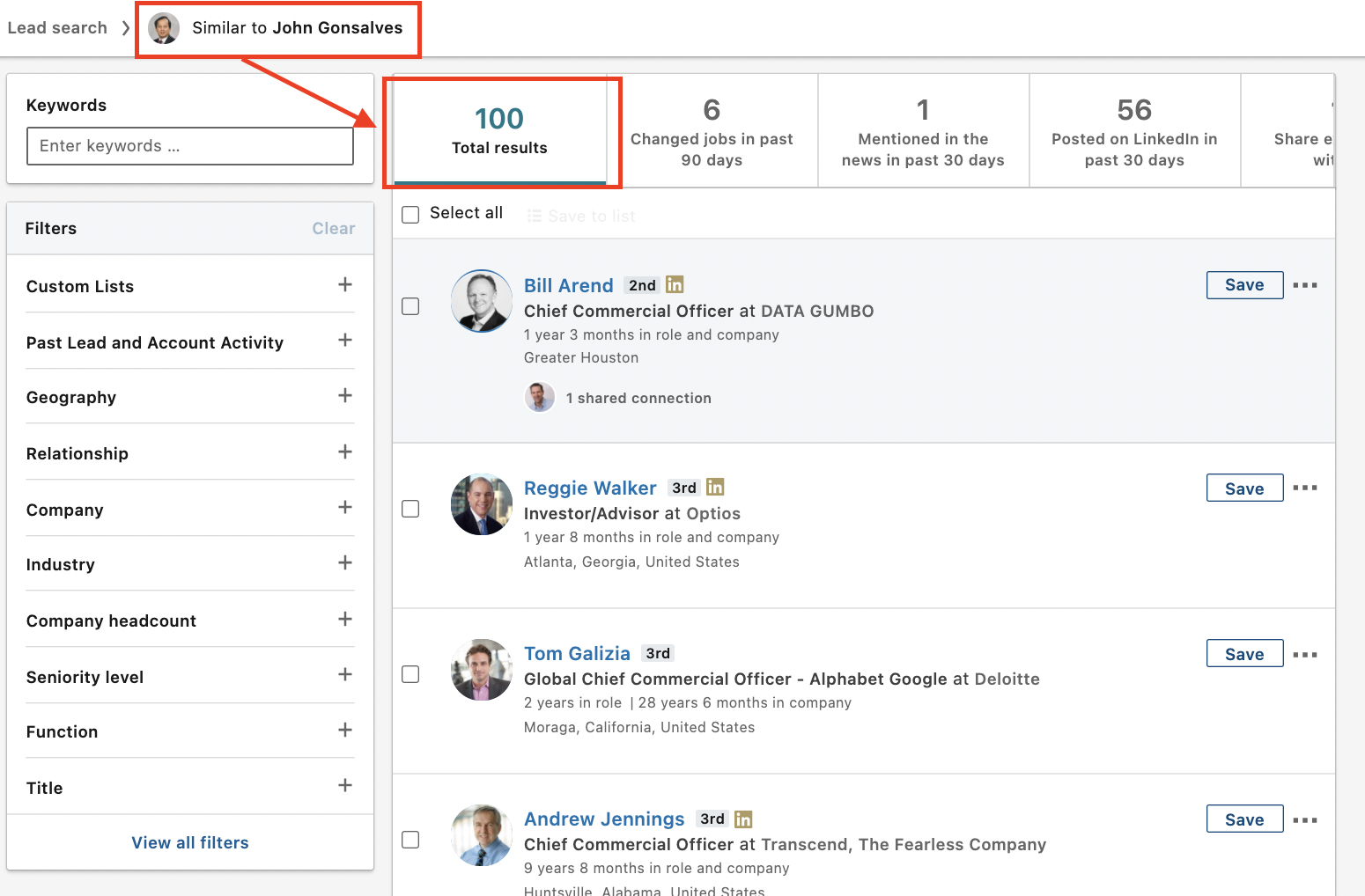
Task: Open Reggie Walker's profile name link
Action: (x=590, y=488)
